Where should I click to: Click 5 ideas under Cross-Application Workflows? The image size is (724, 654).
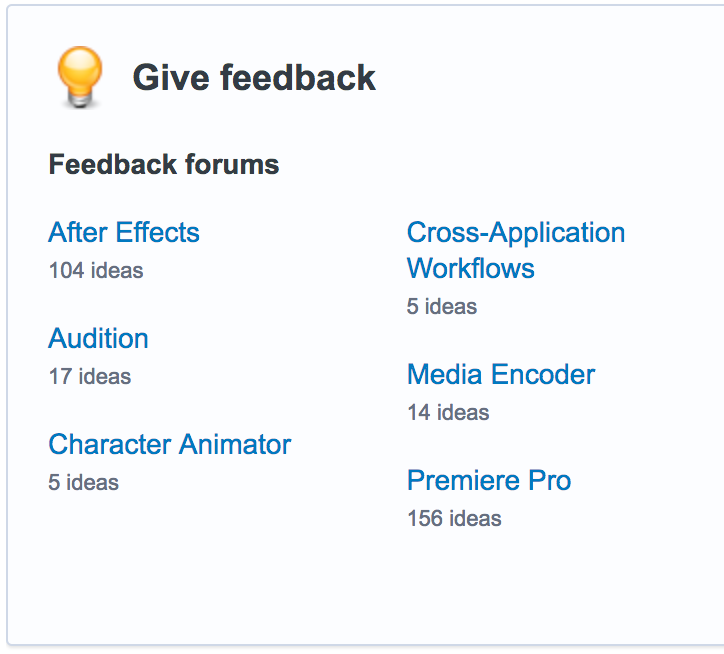(442, 306)
